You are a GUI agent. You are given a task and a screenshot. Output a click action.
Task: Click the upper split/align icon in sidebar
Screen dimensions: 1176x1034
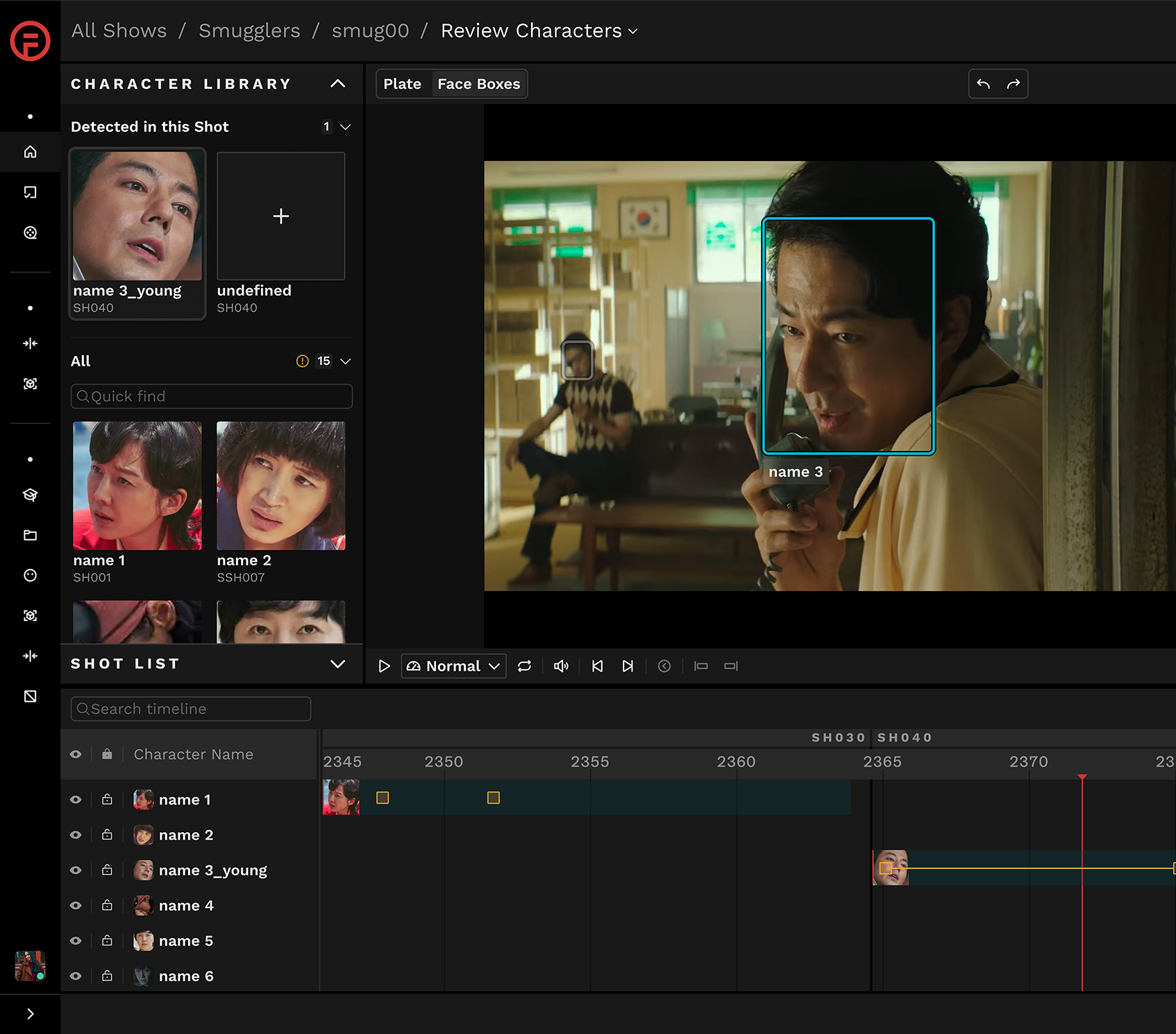[x=30, y=343]
